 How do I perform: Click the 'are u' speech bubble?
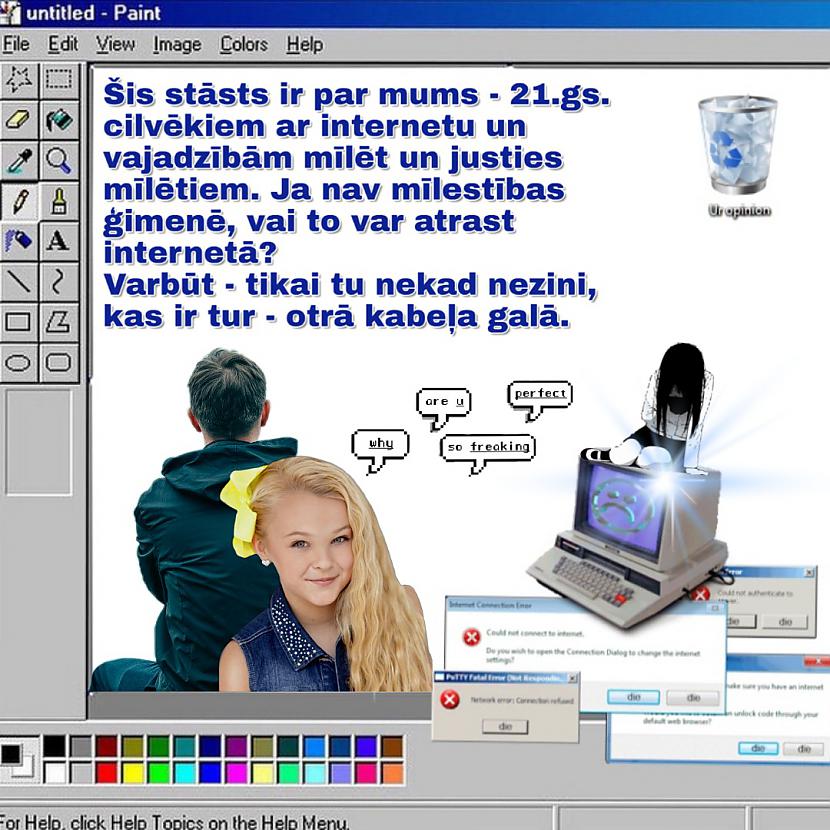pyautogui.click(x=444, y=408)
